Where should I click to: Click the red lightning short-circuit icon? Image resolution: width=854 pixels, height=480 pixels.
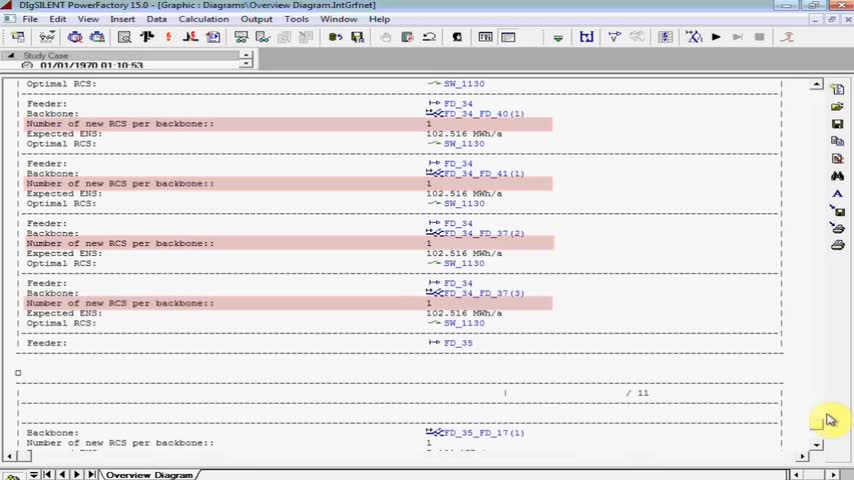pos(168,37)
